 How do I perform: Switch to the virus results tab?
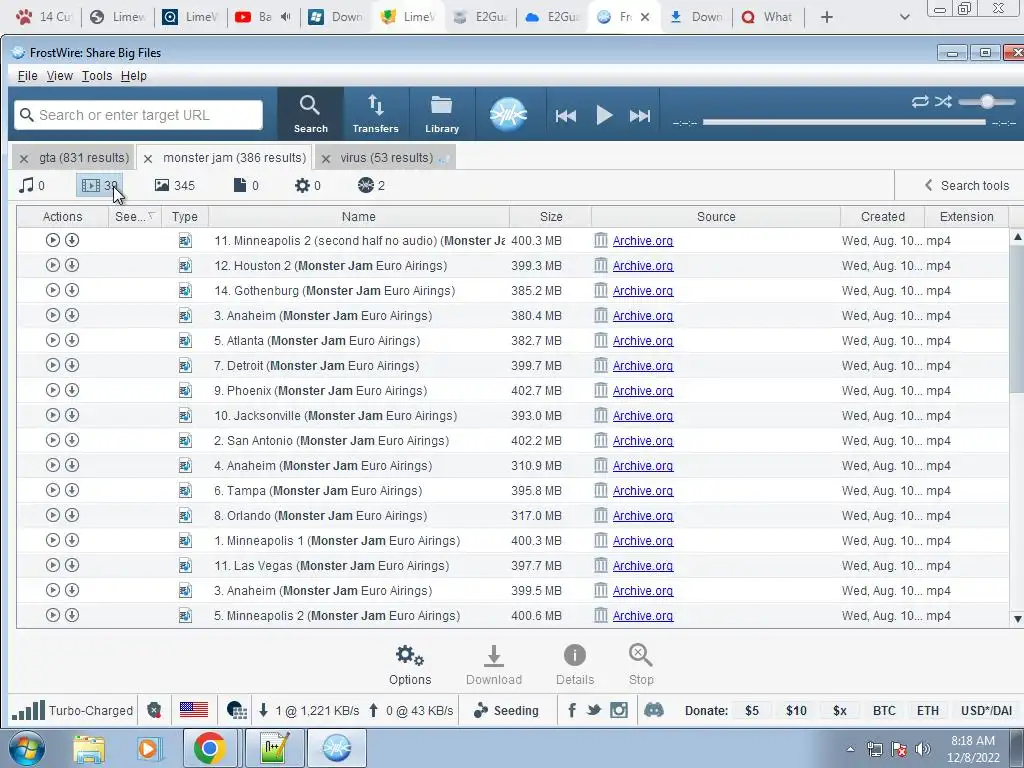pos(386,157)
